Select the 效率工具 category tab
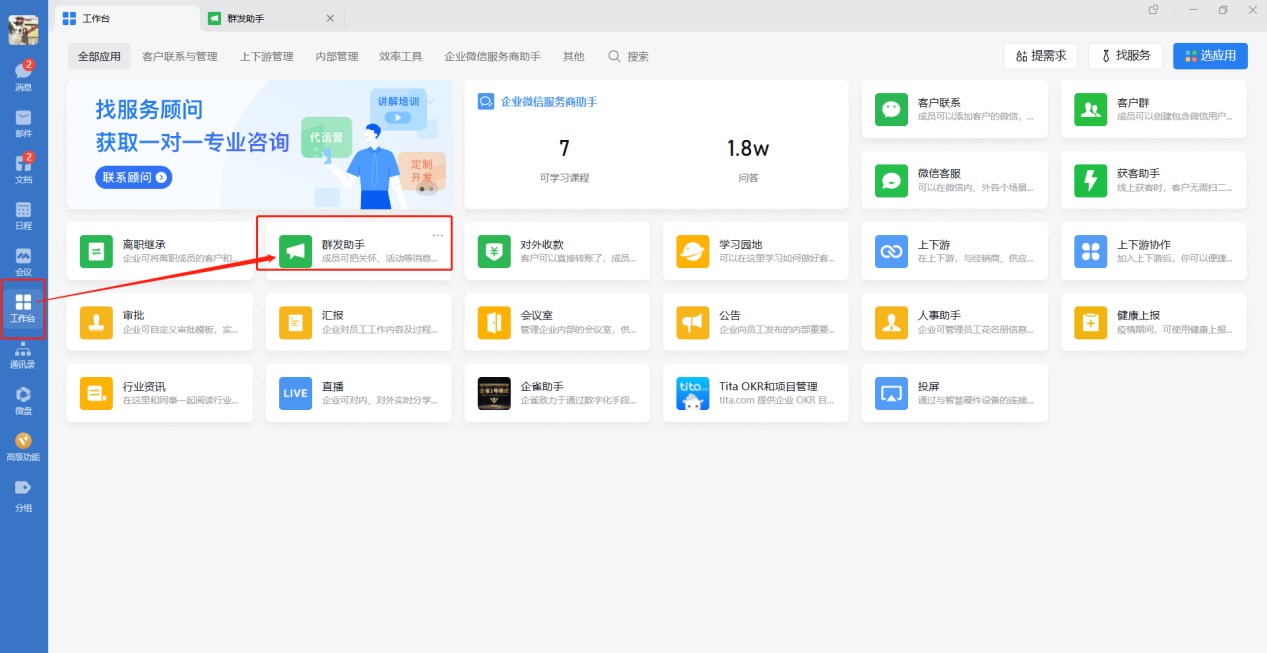 tap(401, 57)
